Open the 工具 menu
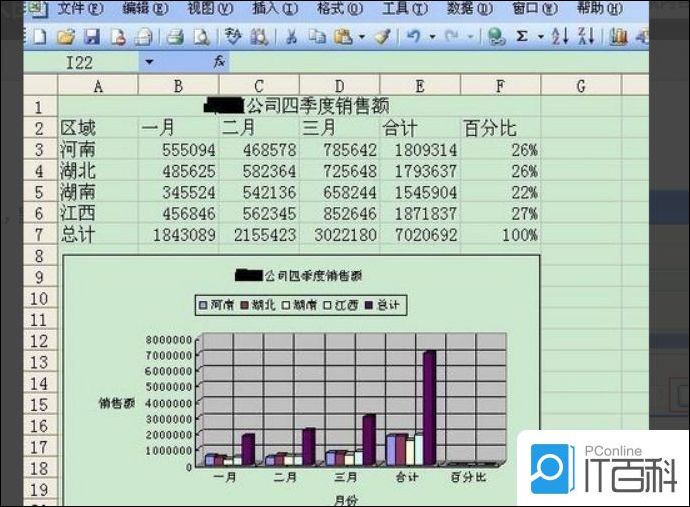Viewport: 690px width, 507px height. click(405, 8)
